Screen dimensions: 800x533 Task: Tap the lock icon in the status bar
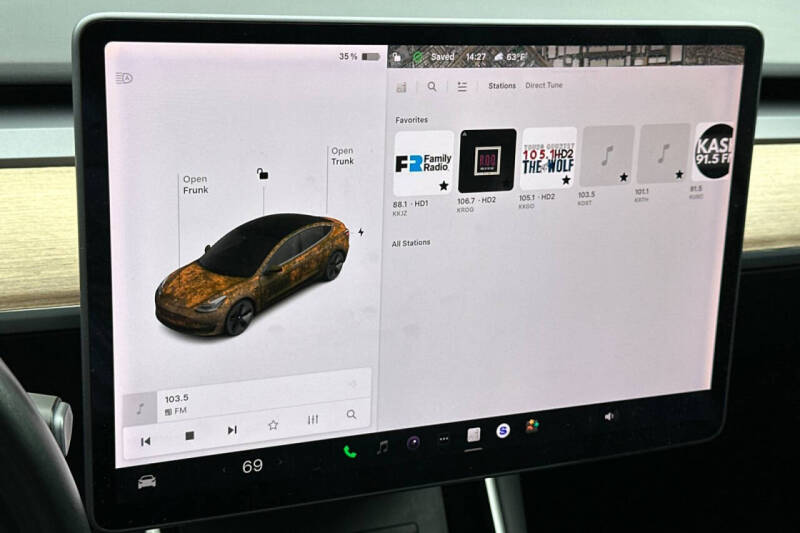tap(396, 58)
